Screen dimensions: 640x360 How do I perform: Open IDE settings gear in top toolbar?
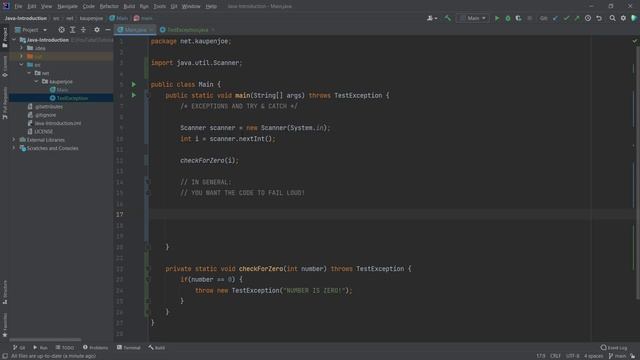[623, 18]
